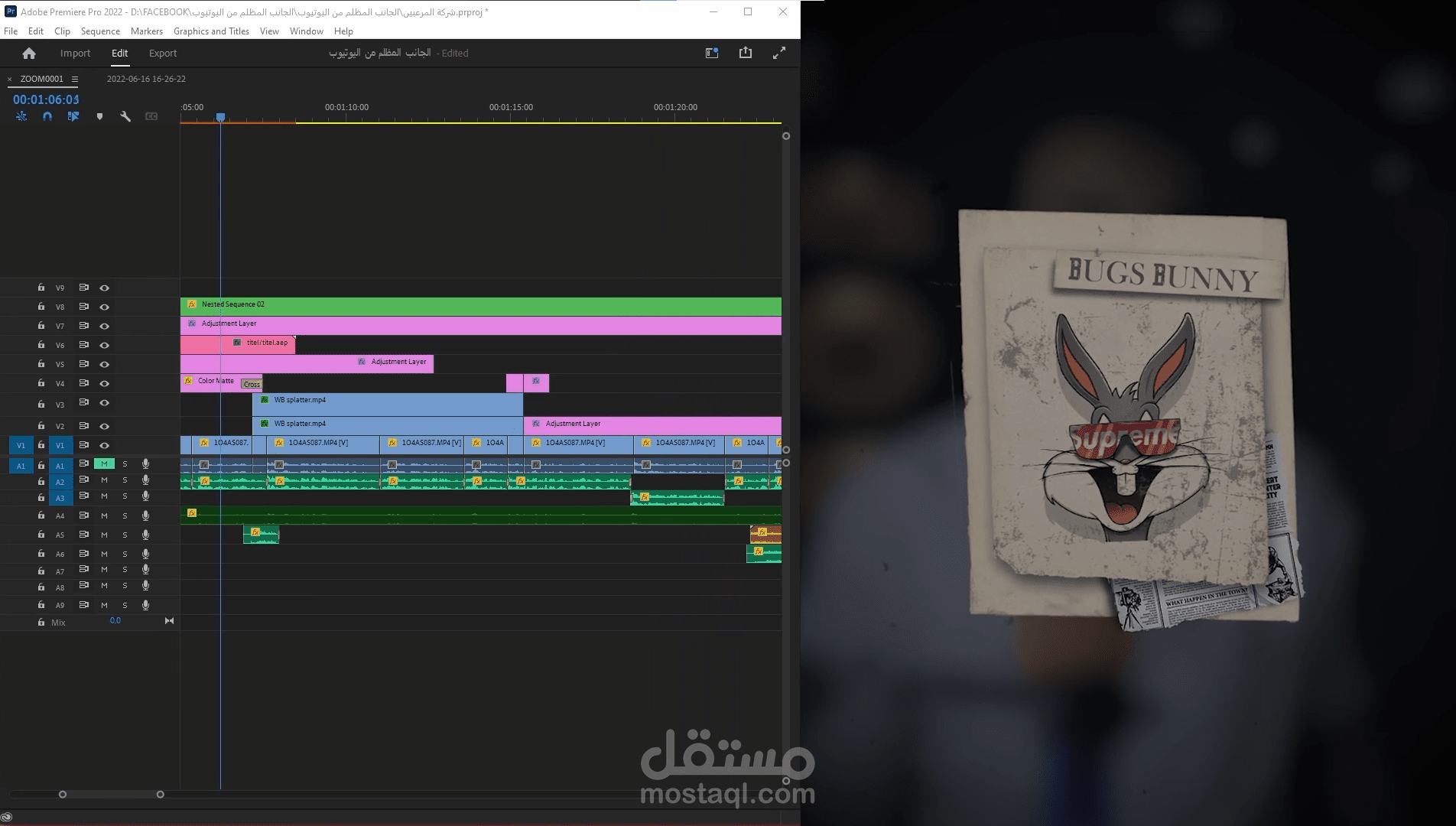
Task: Lock the Mix track padlock
Action: click(x=41, y=622)
